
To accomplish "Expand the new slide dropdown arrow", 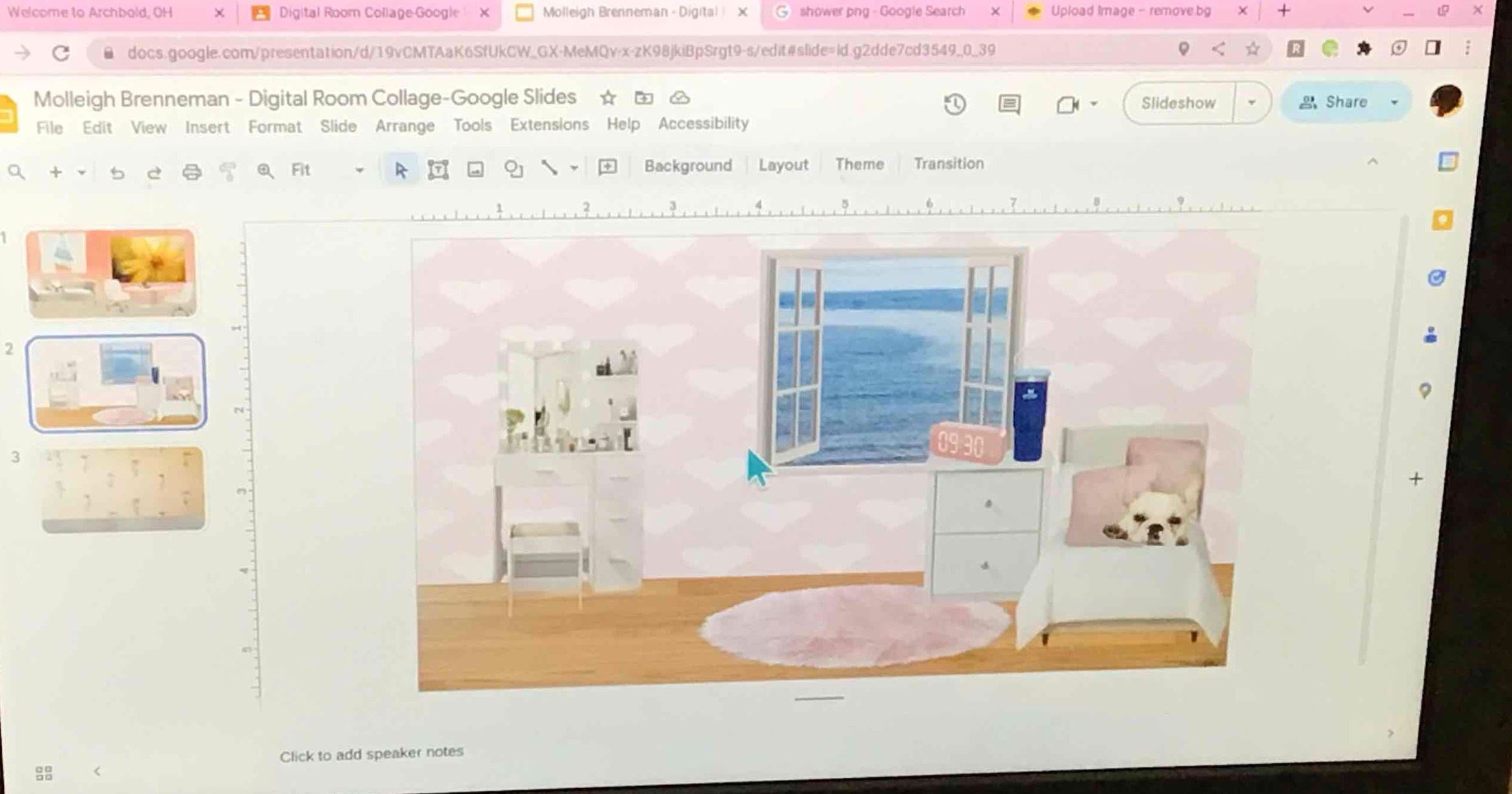I will (81, 172).
